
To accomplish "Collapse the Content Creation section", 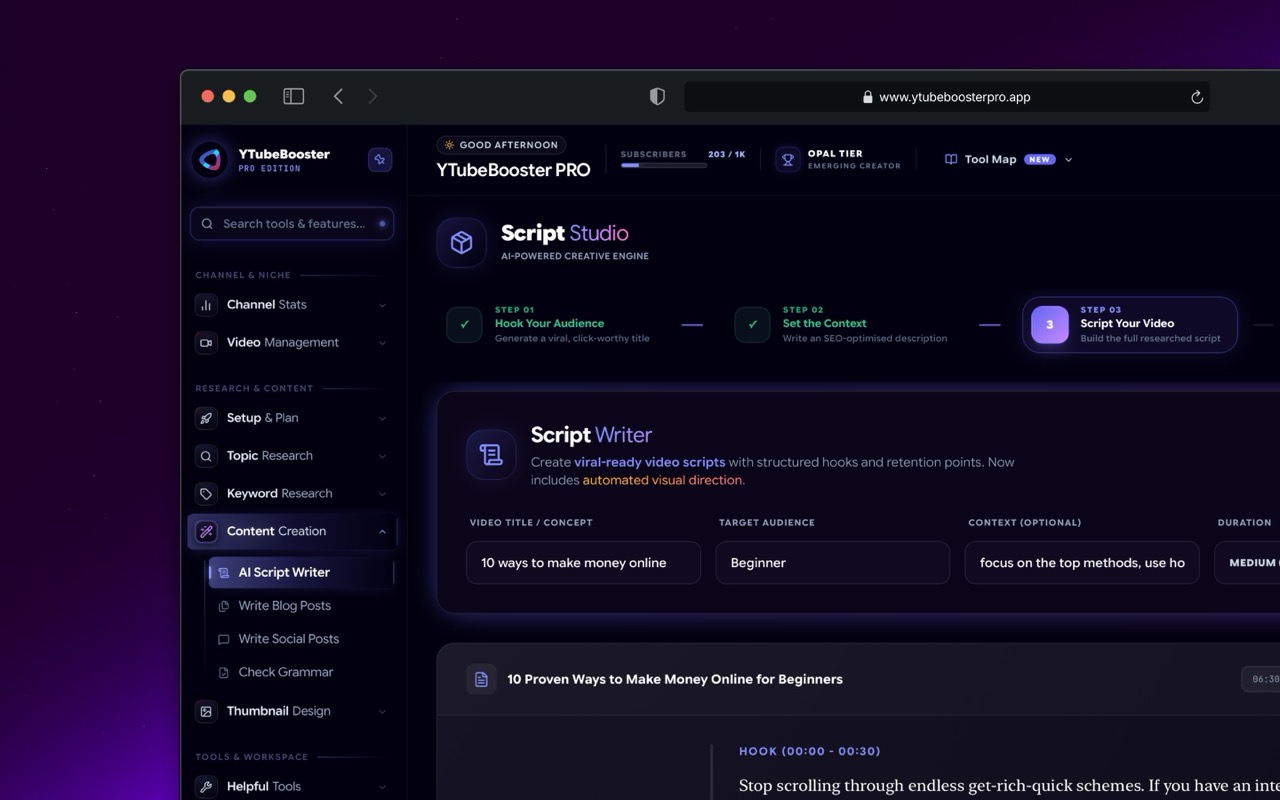I will click(x=382, y=532).
